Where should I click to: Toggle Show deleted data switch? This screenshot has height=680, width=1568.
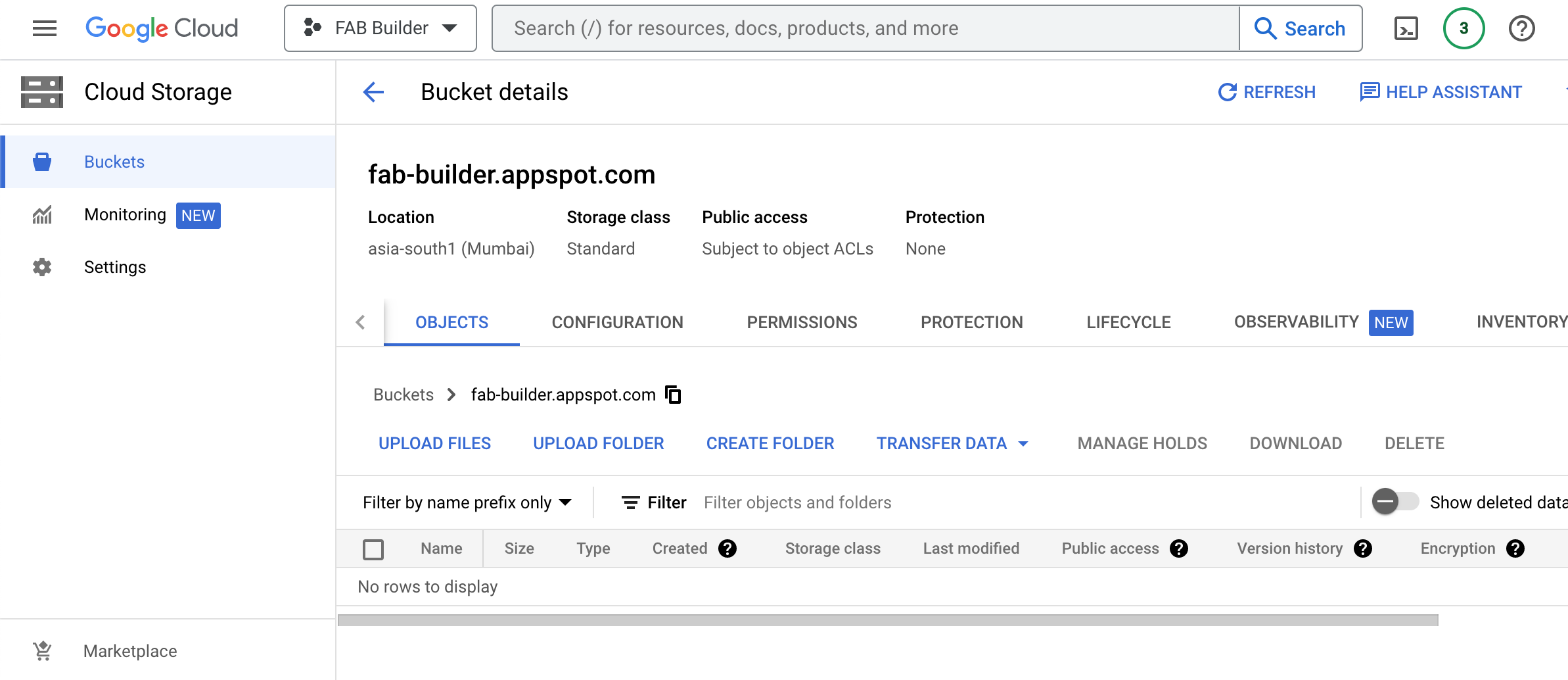[1396, 502]
